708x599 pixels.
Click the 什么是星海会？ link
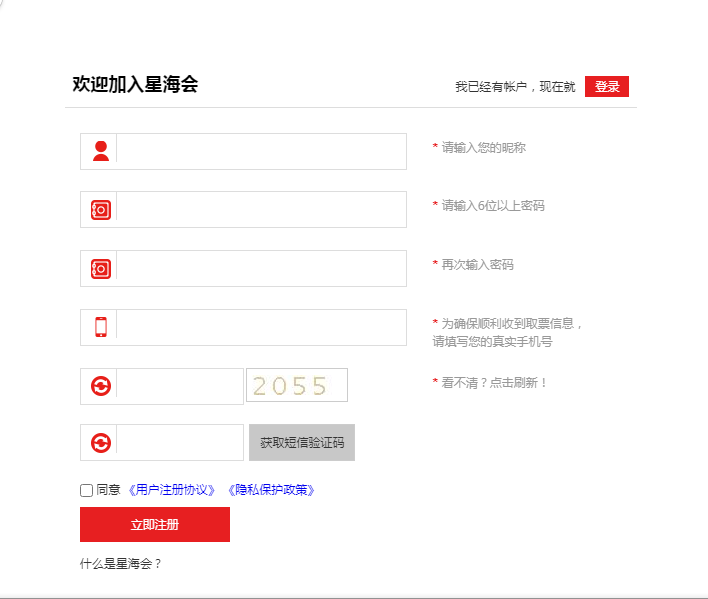coord(121,564)
